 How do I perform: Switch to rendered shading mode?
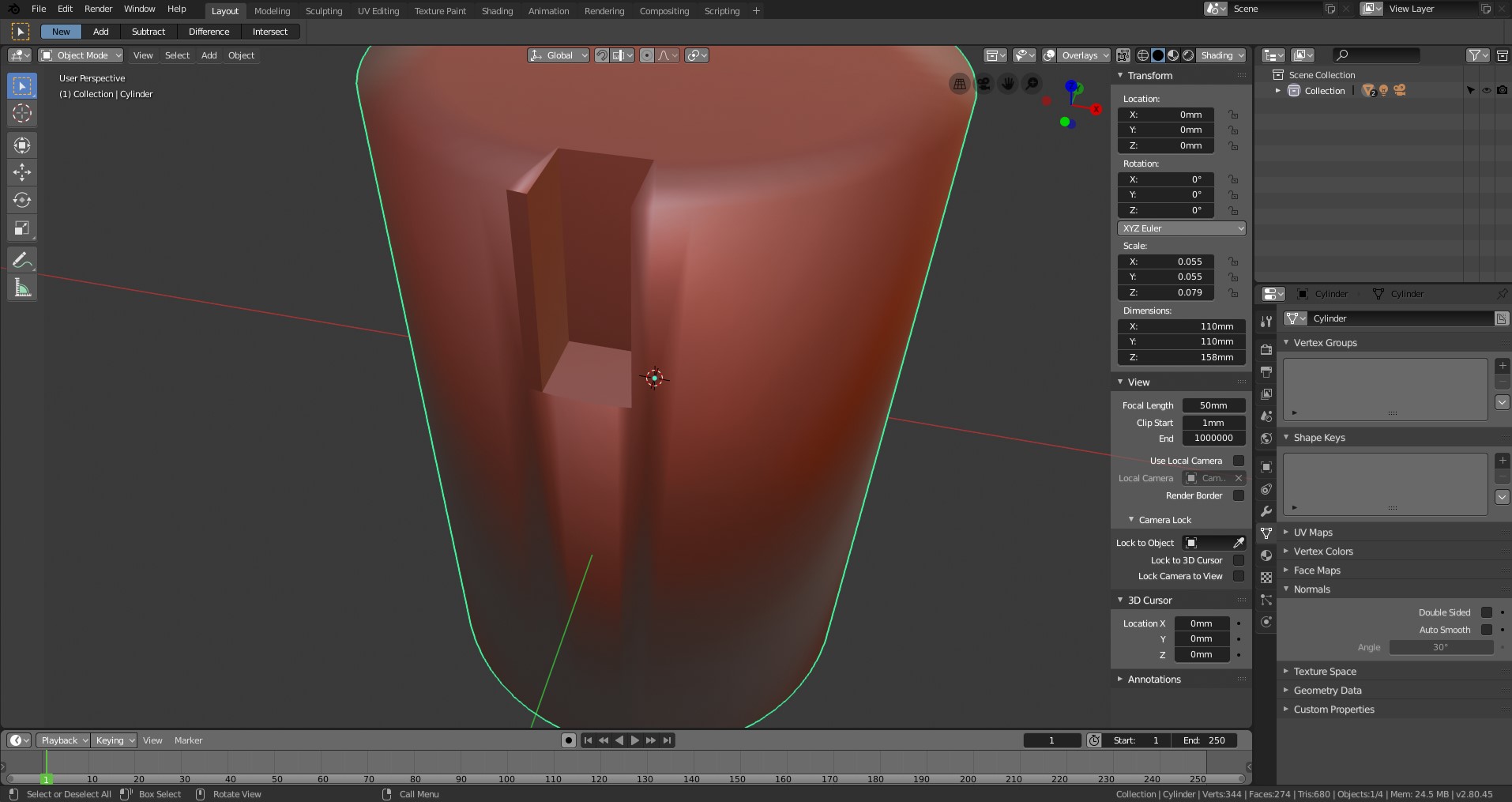pos(1188,55)
